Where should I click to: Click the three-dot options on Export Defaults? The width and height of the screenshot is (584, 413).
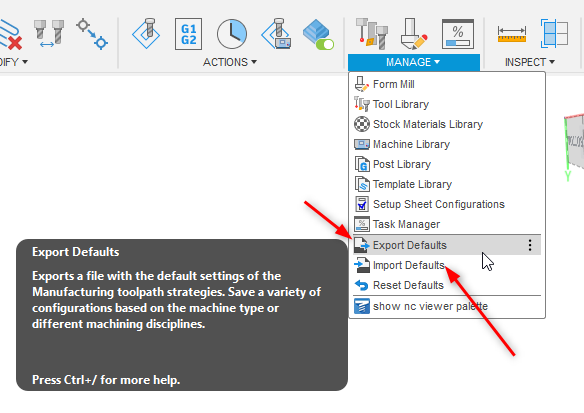click(530, 245)
